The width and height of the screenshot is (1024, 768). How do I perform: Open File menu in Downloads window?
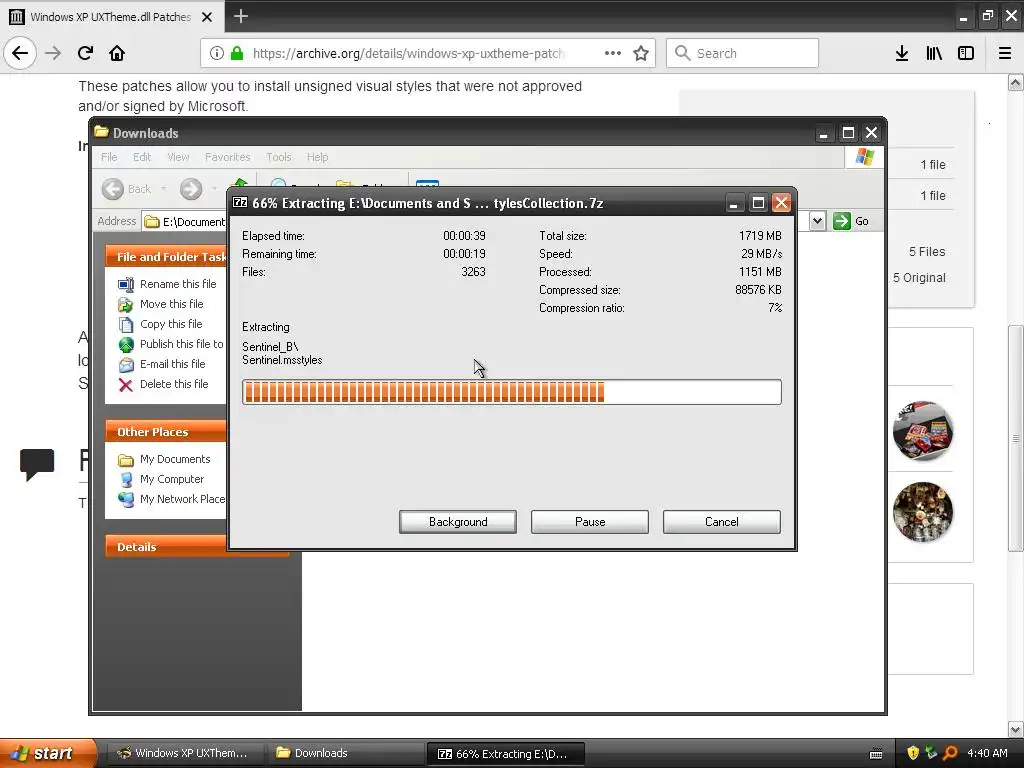109,157
